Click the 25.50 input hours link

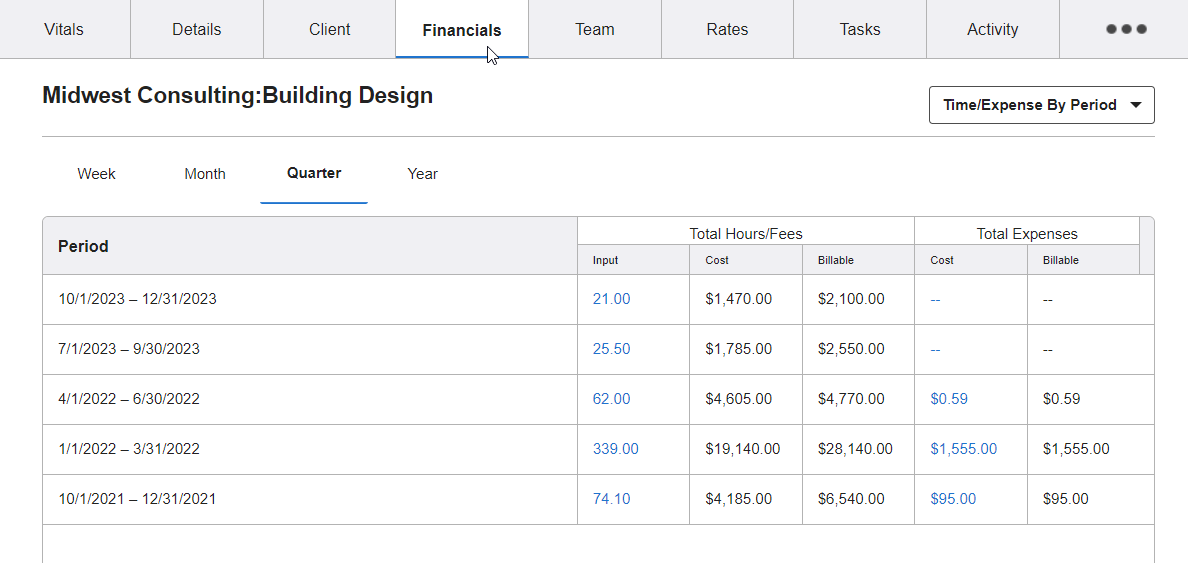pyautogui.click(x=611, y=349)
